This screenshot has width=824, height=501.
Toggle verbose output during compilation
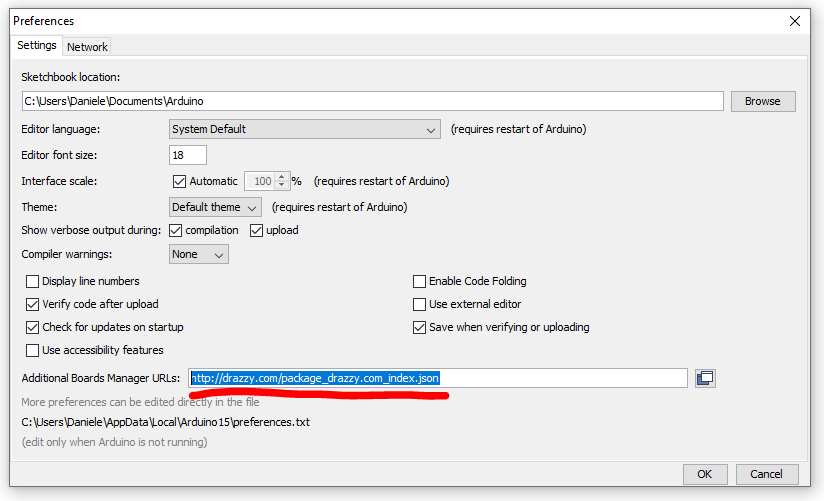point(176,231)
